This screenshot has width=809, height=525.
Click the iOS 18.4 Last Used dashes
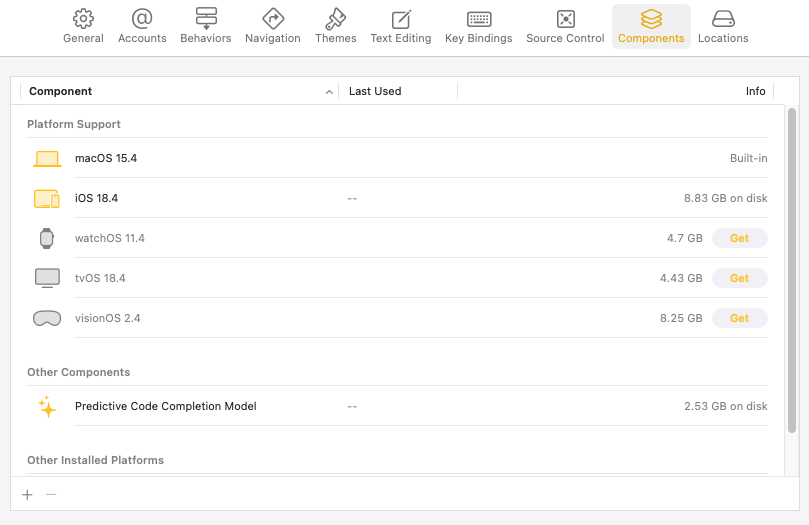(x=352, y=199)
